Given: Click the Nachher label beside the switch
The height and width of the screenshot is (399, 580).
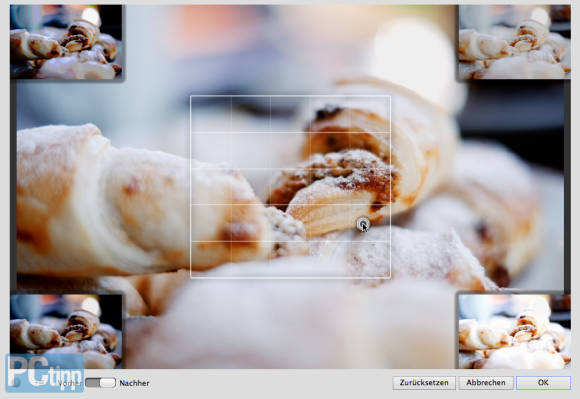Looking at the screenshot, I should point(134,383).
